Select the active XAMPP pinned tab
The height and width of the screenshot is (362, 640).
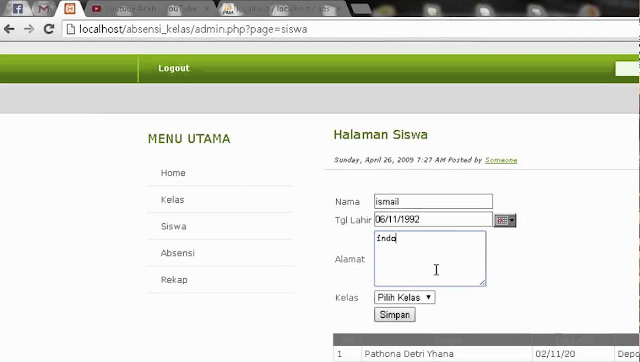[70, 9]
